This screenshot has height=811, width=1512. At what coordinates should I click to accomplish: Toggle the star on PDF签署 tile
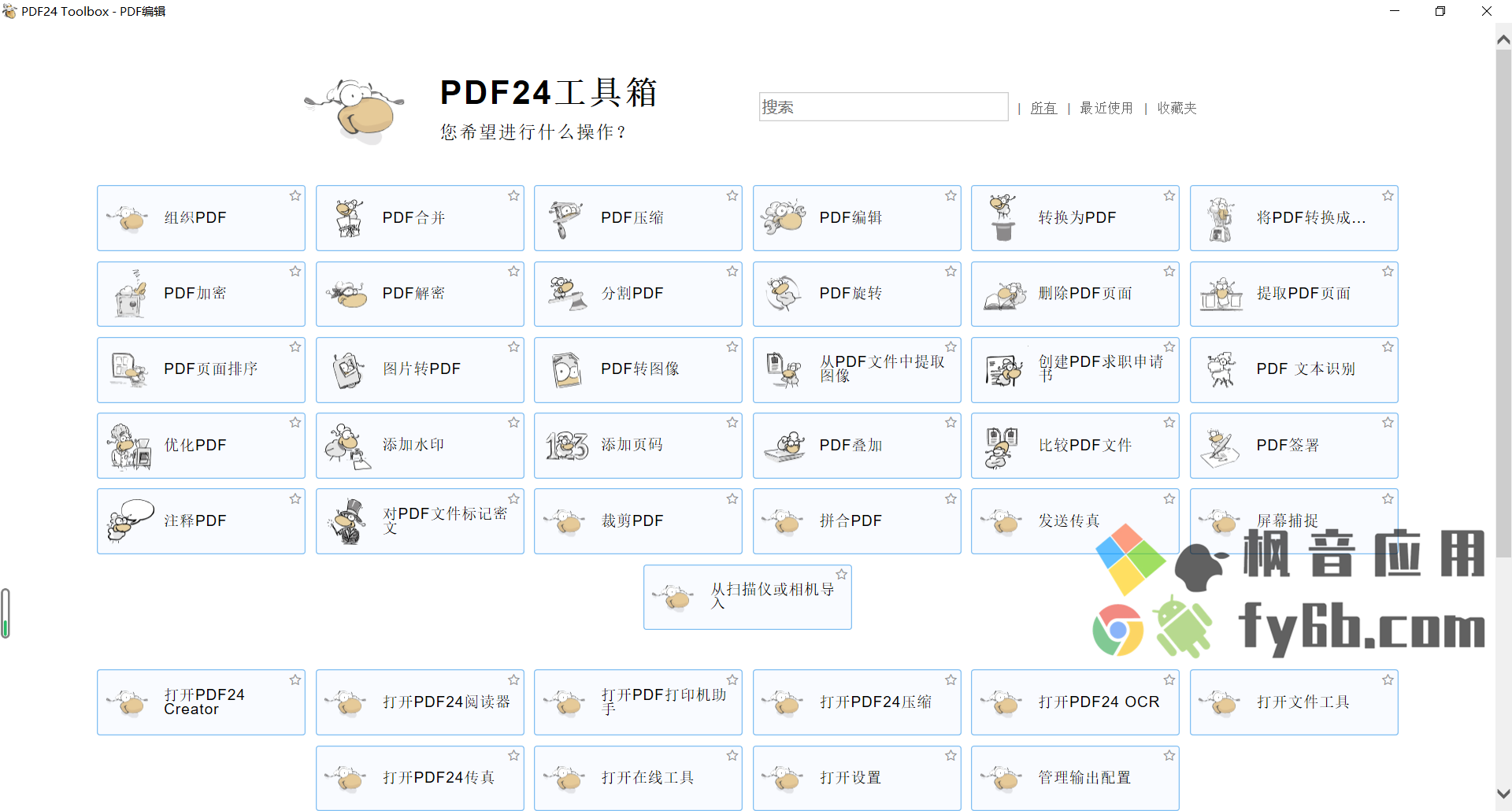click(x=1388, y=423)
